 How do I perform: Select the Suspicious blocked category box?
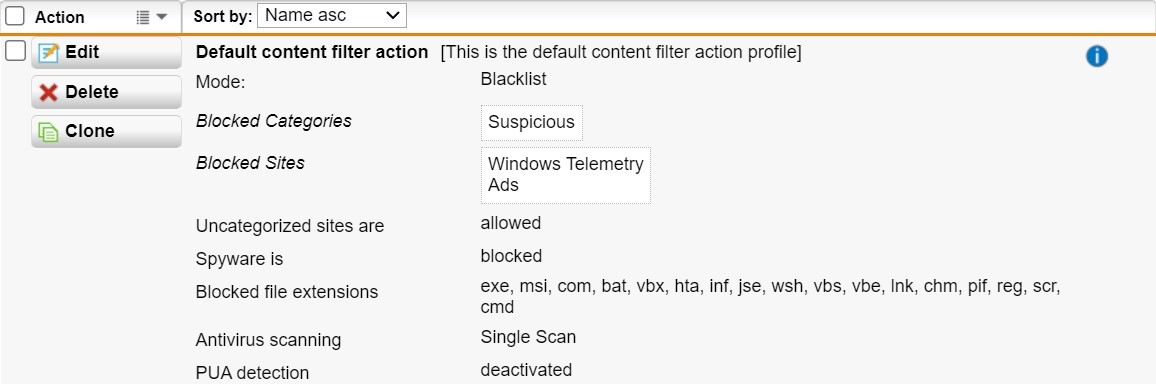[532, 122]
